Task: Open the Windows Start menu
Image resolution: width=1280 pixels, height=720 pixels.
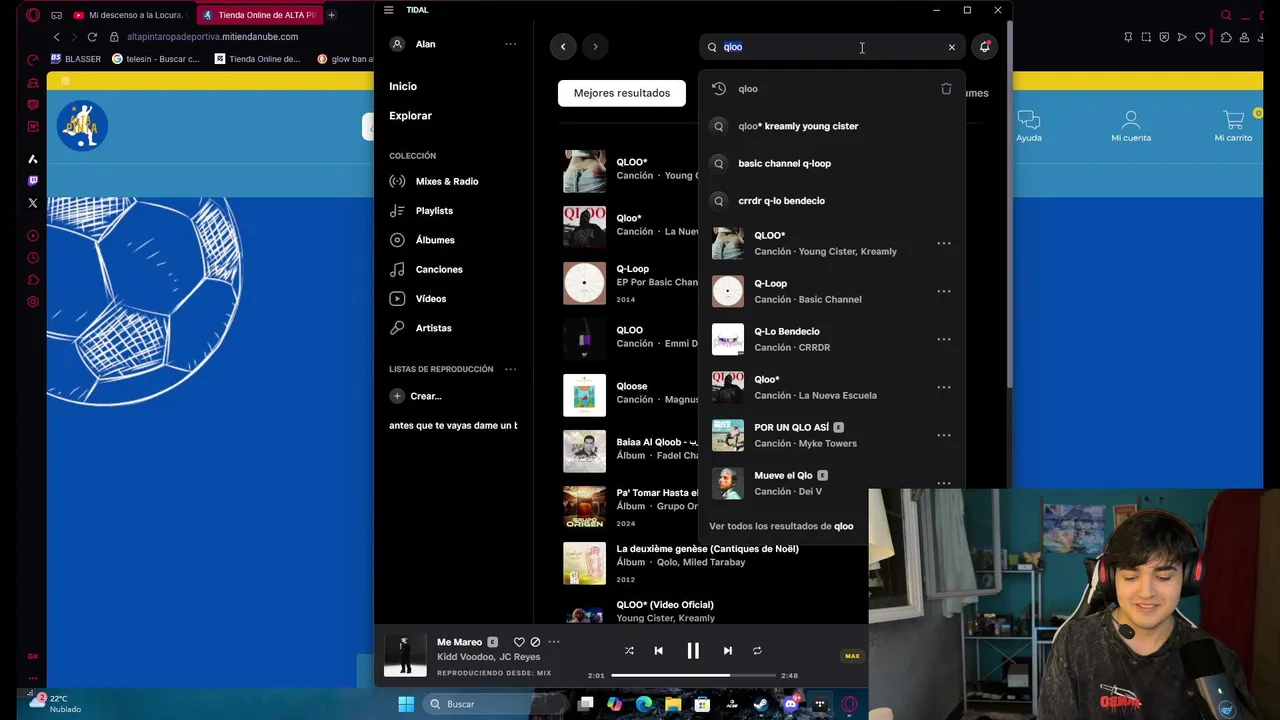Action: point(406,704)
